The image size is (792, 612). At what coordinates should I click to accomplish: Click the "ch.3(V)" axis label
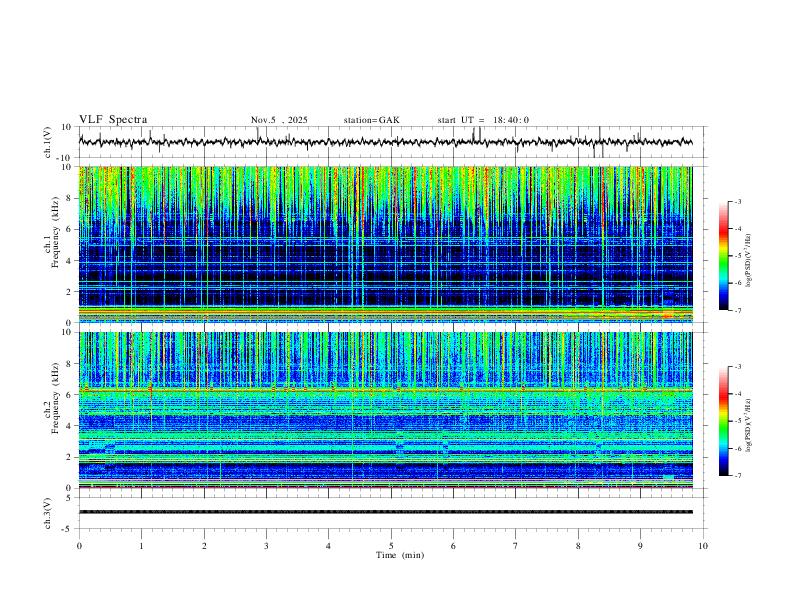click(x=48, y=513)
